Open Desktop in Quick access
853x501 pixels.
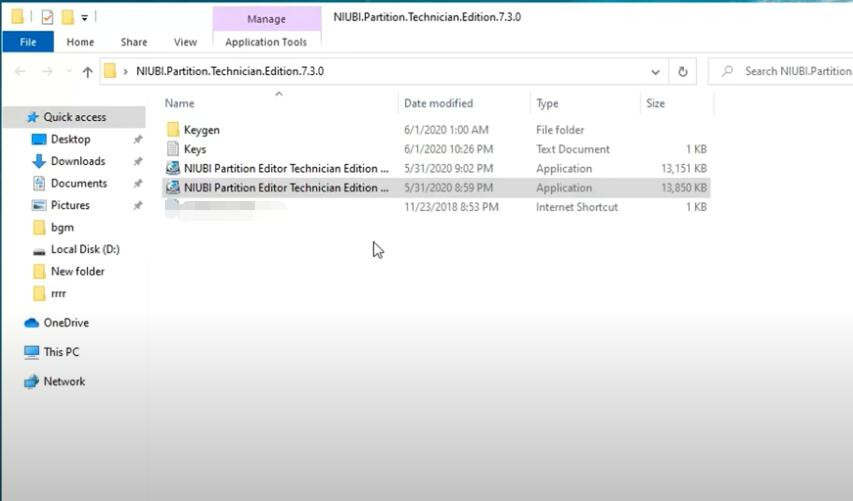coord(71,139)
